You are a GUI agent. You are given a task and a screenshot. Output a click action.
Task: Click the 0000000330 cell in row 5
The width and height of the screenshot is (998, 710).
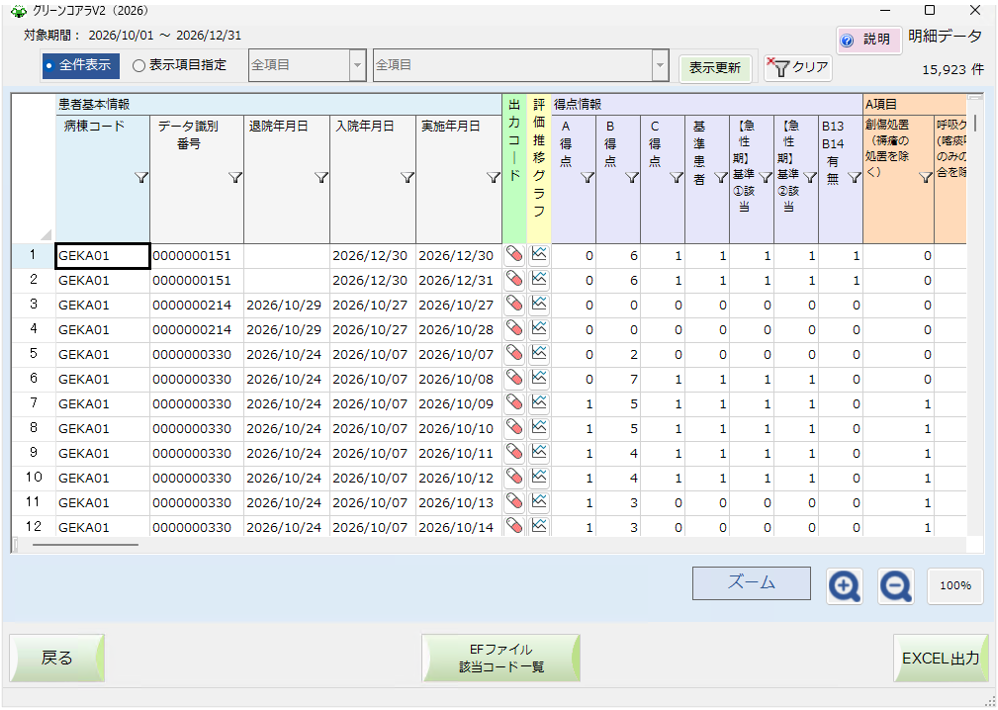point(197,355)
